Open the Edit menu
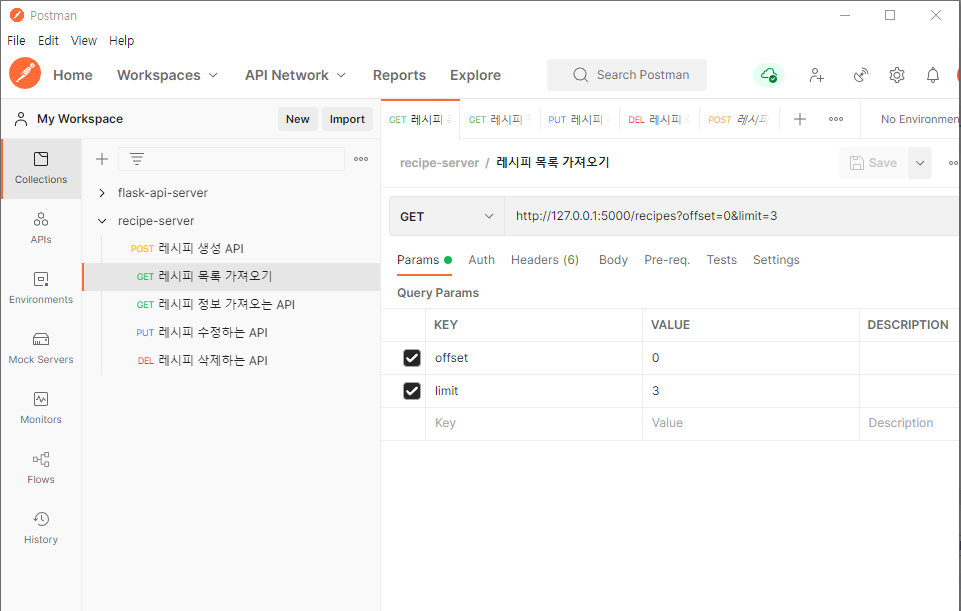961x611 pixels. [48, 40]
